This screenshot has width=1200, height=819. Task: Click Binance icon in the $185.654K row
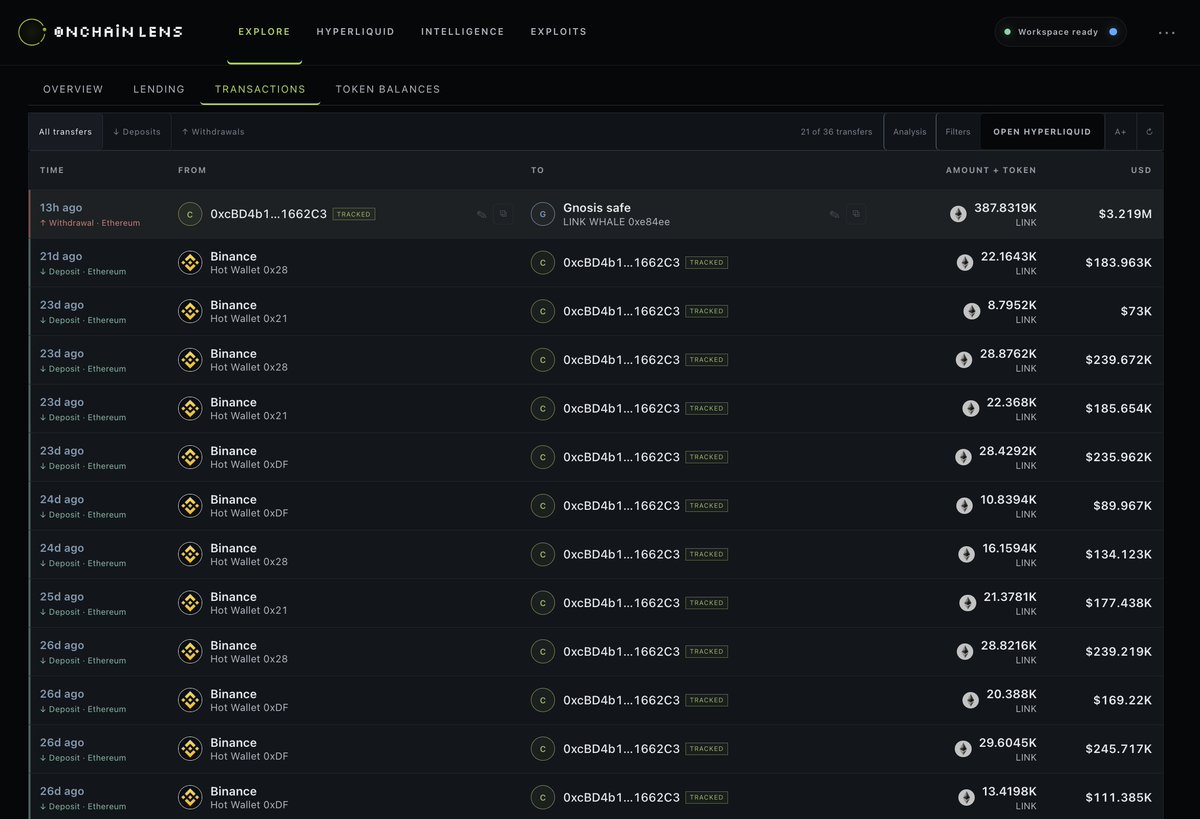point(190,409)
